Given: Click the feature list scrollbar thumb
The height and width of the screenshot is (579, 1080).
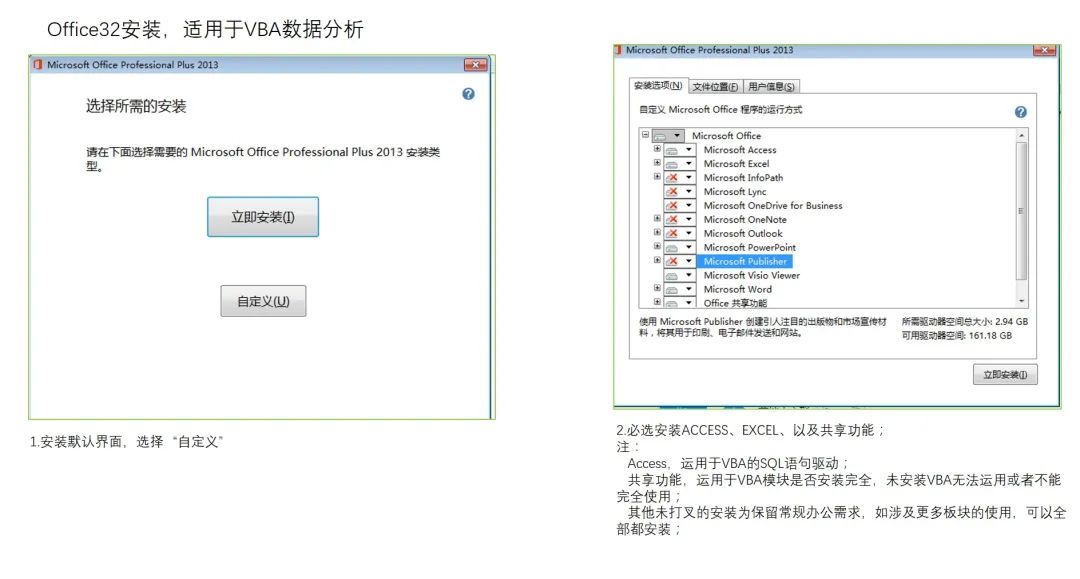Looking at the screenshot, I should point(1021,211).
